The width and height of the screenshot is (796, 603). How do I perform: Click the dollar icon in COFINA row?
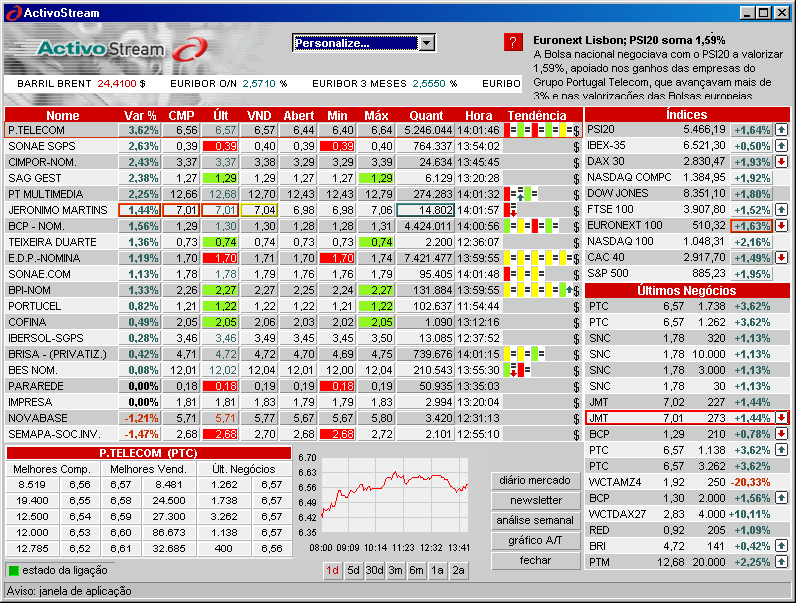(576, 323)
